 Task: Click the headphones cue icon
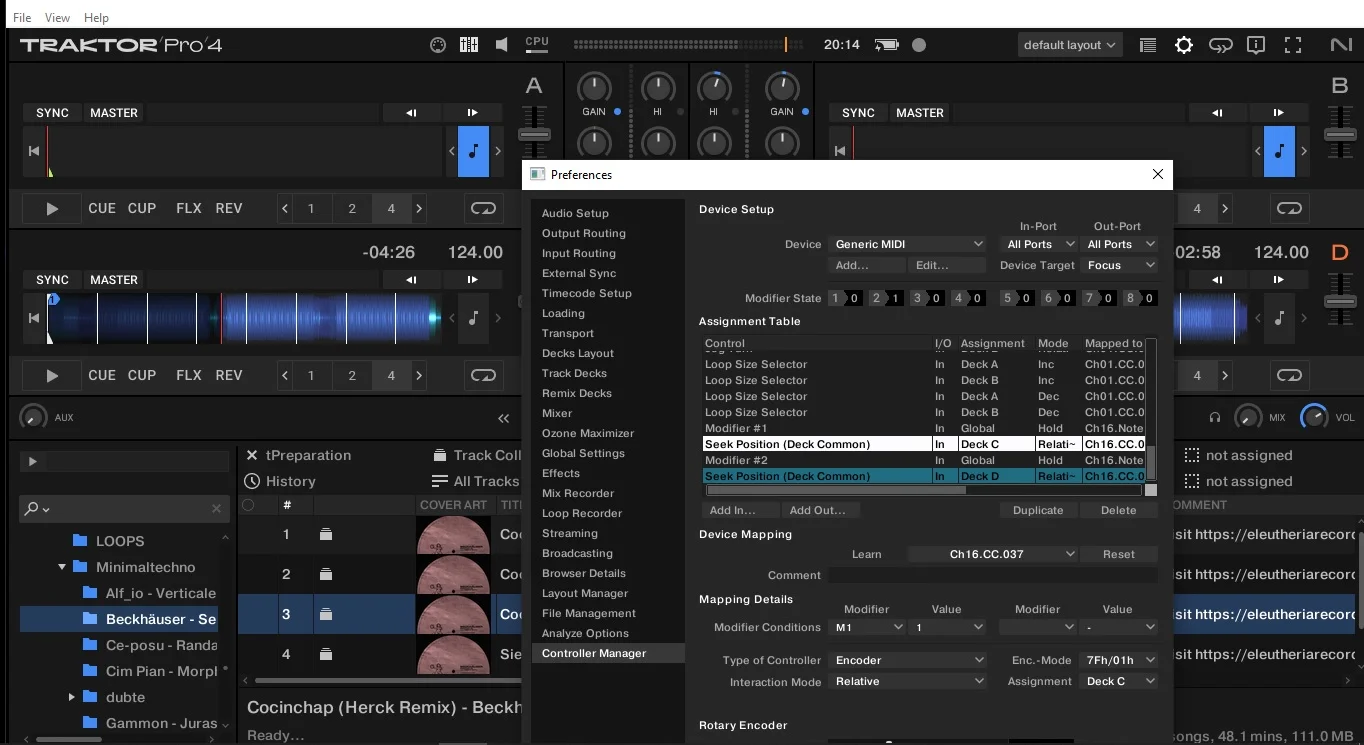(1215, 417)
